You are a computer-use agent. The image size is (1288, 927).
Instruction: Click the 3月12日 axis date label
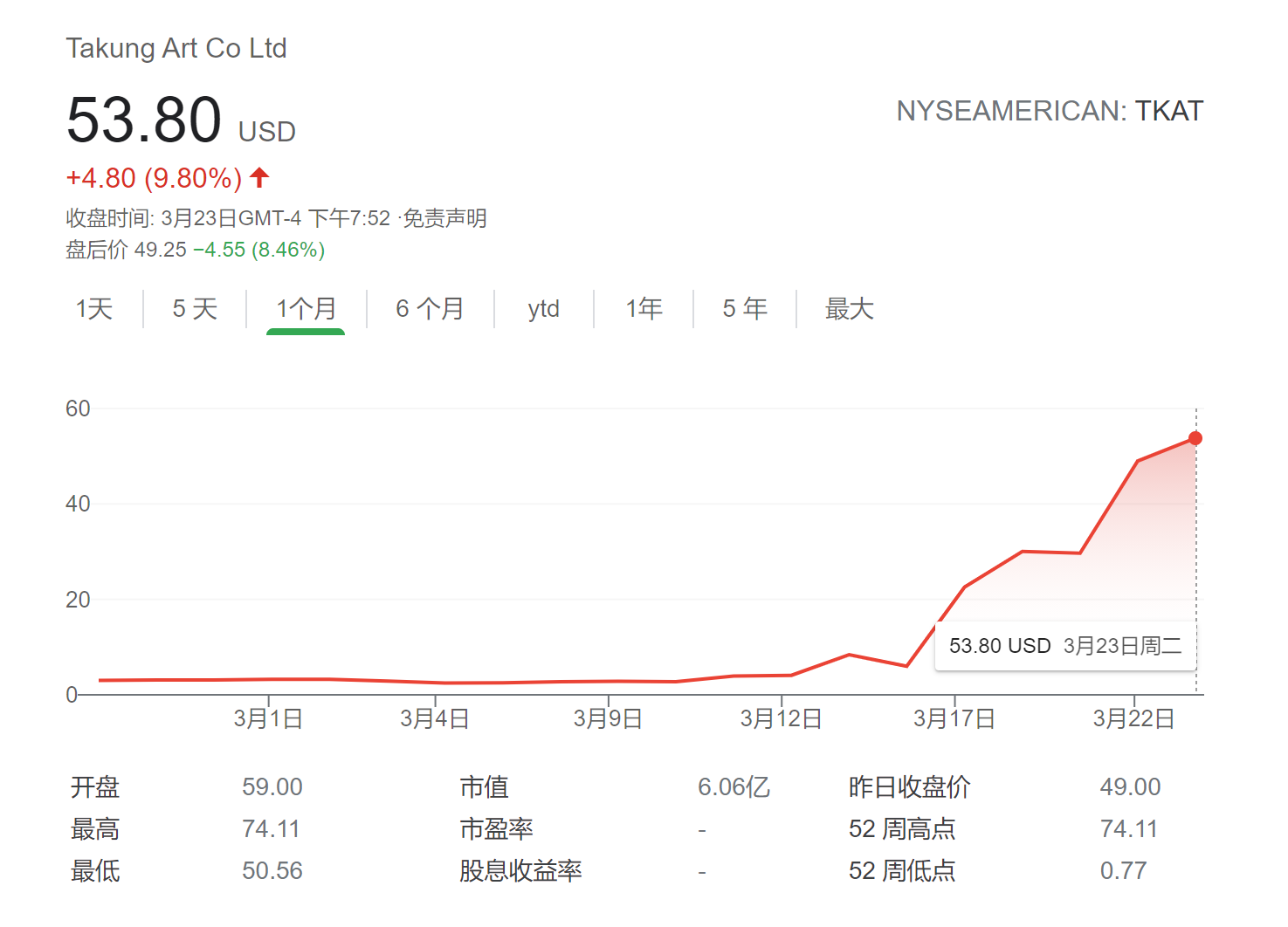point(781,719)
